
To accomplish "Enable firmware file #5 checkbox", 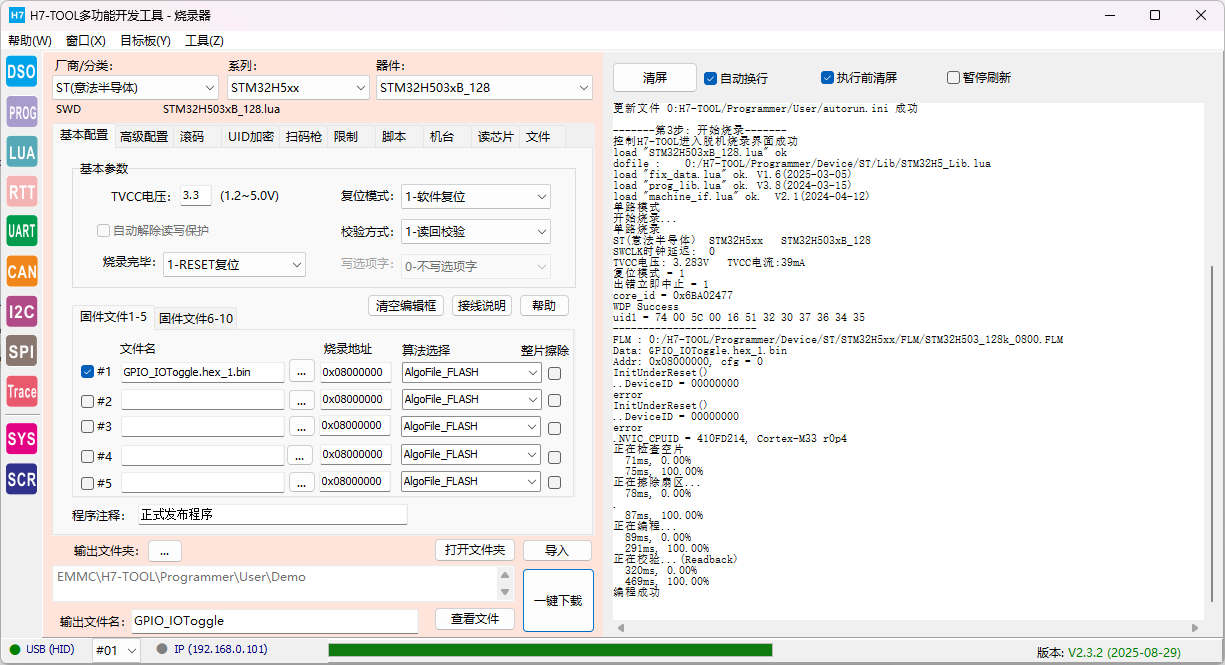I will click(x=87, y=483).
